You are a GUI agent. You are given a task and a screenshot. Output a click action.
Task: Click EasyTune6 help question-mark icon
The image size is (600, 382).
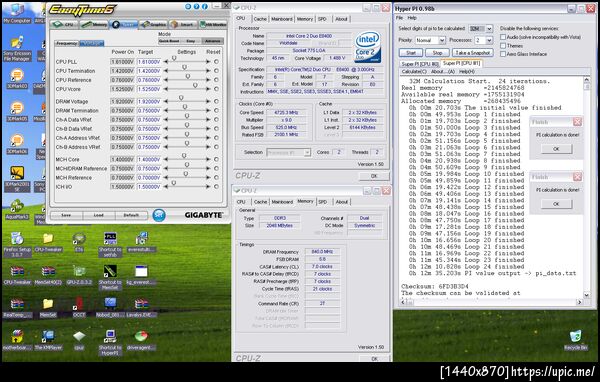196,7
